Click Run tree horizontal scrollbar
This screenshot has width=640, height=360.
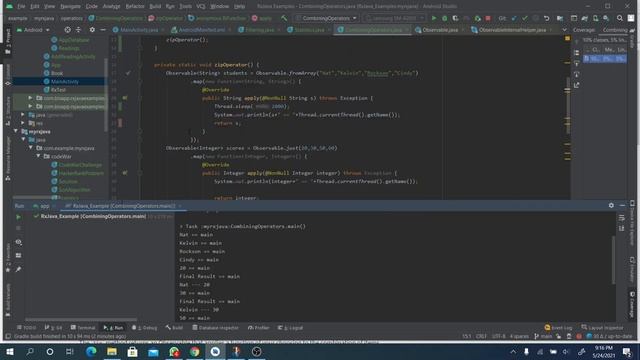(x=81, y=320)
